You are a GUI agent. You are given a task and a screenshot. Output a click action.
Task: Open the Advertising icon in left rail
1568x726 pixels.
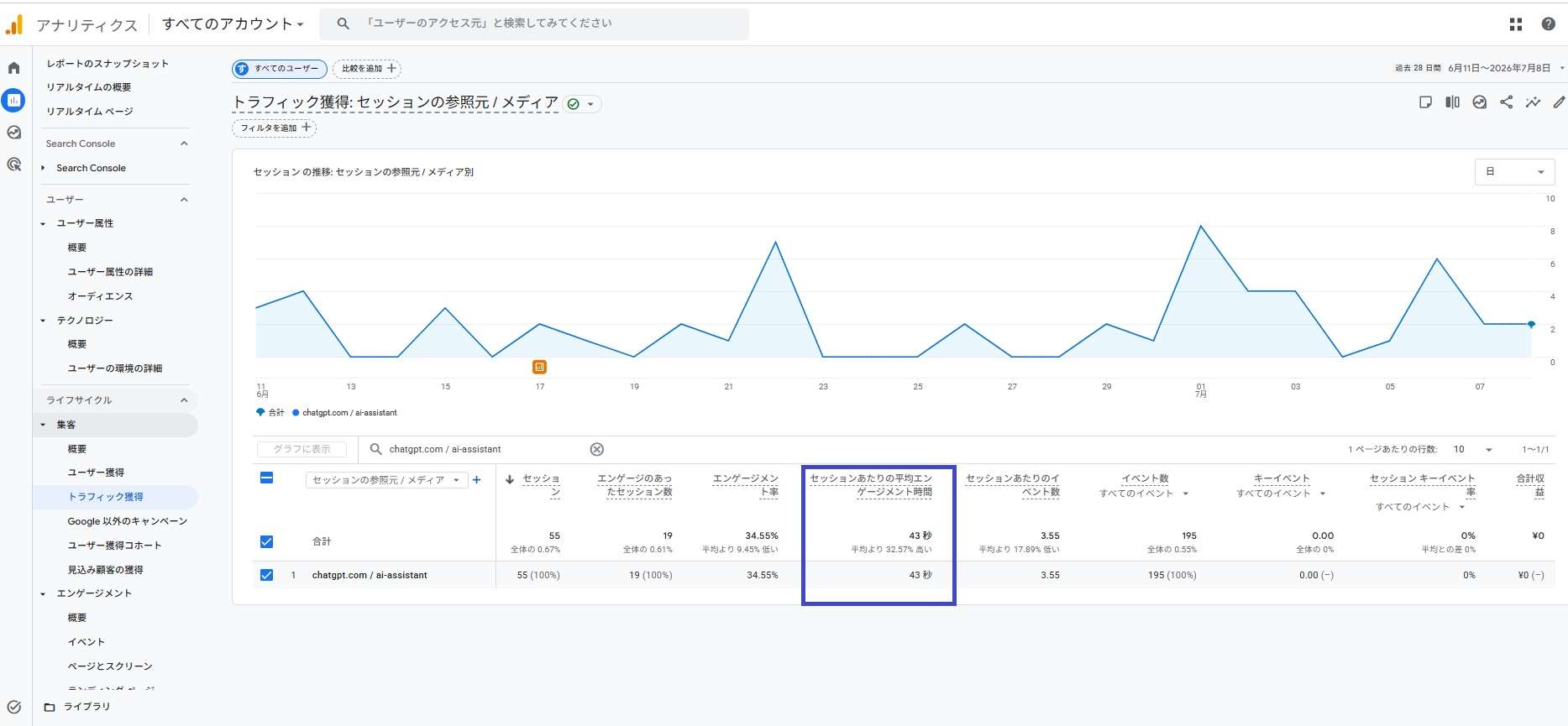[x=13, y=165]
